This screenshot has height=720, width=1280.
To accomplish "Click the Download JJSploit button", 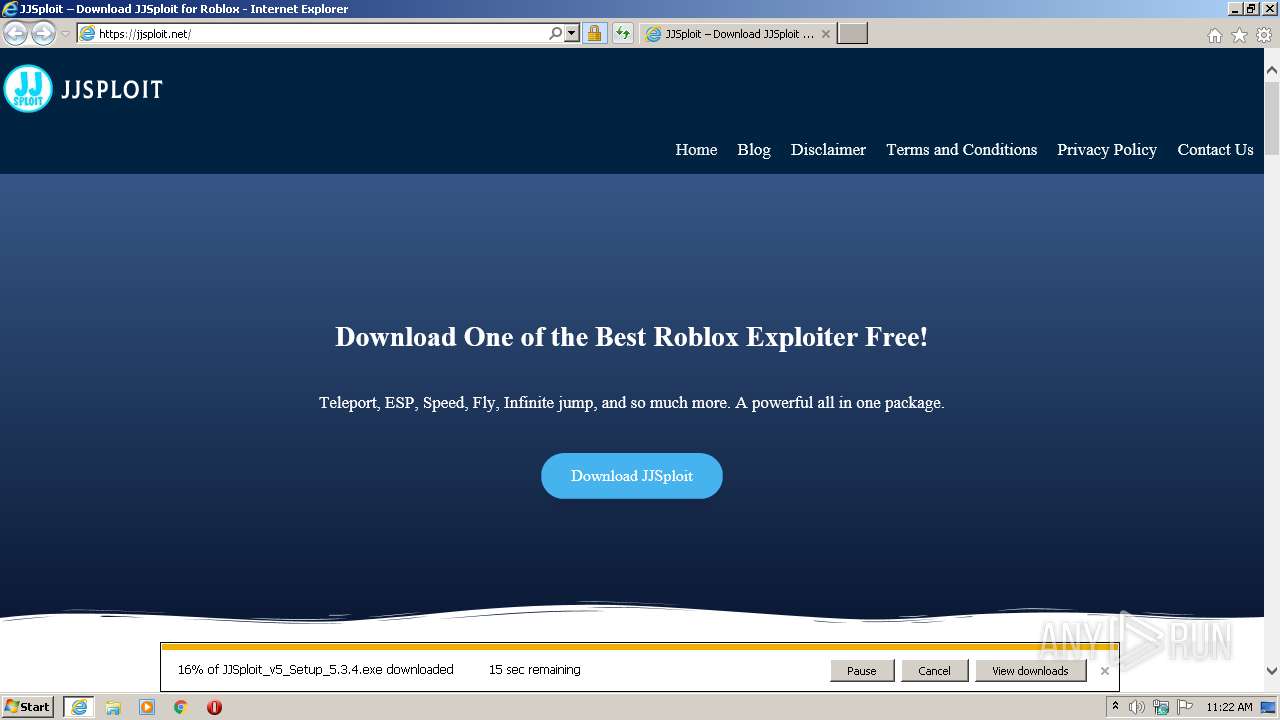I will tap(632, 476).
